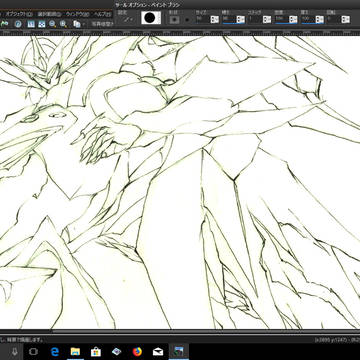Click the PaintShop Pro taskbar icon
This screenshot has width=360, height=360.
[179, 351]
